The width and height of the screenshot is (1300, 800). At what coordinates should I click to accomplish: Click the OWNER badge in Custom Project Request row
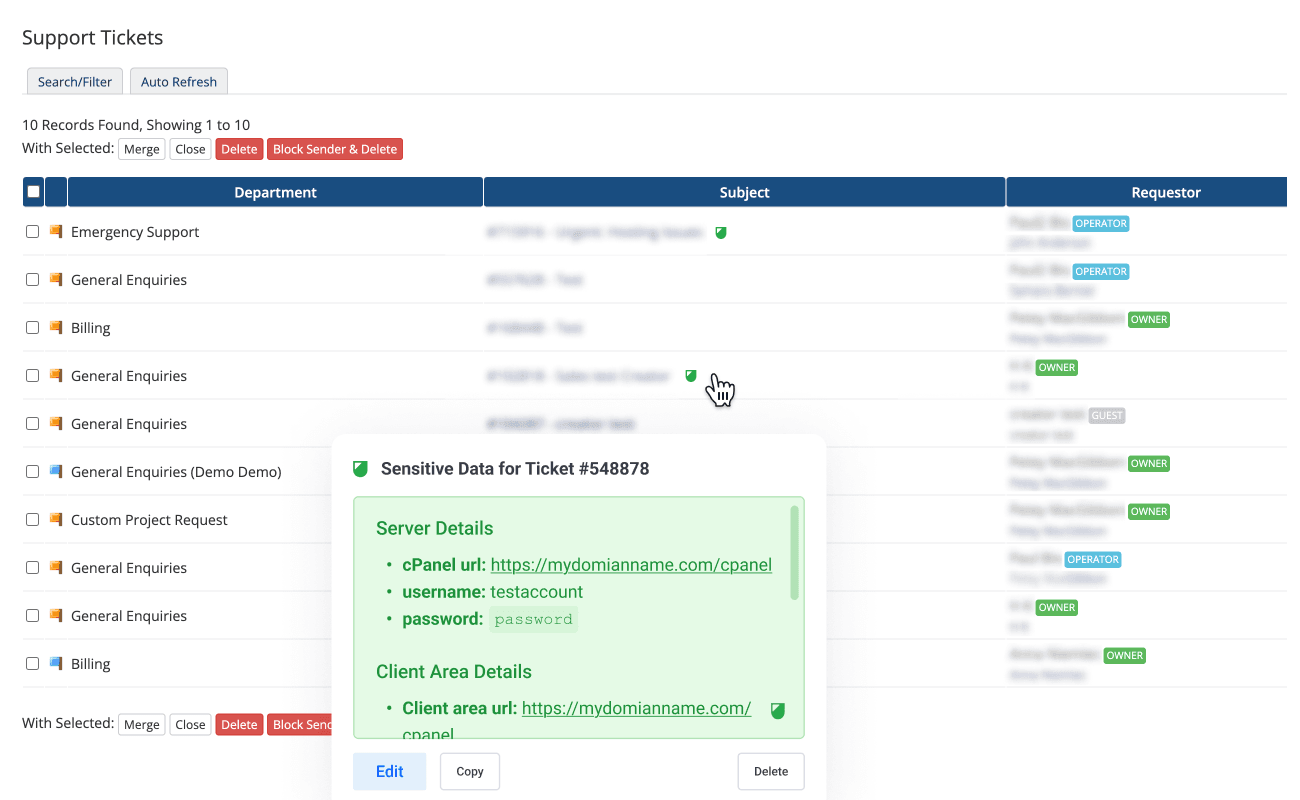tap(1149, 511)
